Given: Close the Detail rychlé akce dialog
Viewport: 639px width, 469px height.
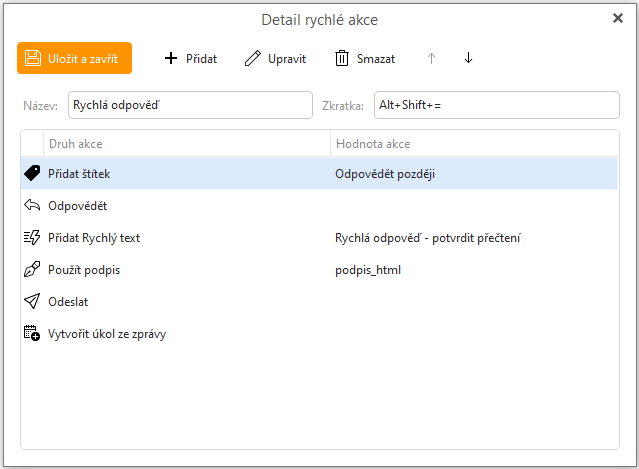Looking at the screenshot, I should click(618, 18).
